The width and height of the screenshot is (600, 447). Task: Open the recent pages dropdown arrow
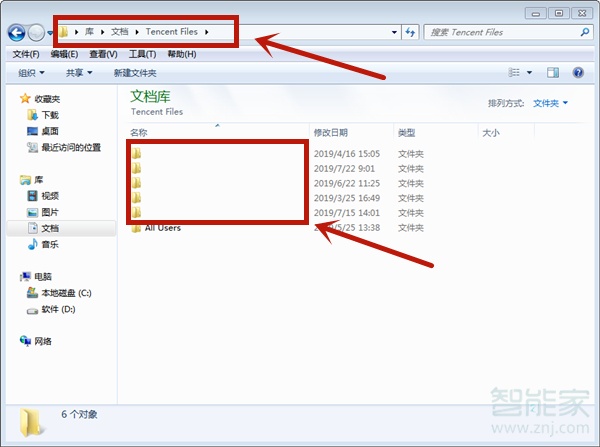pyautogui.click(x=50, y=33)
